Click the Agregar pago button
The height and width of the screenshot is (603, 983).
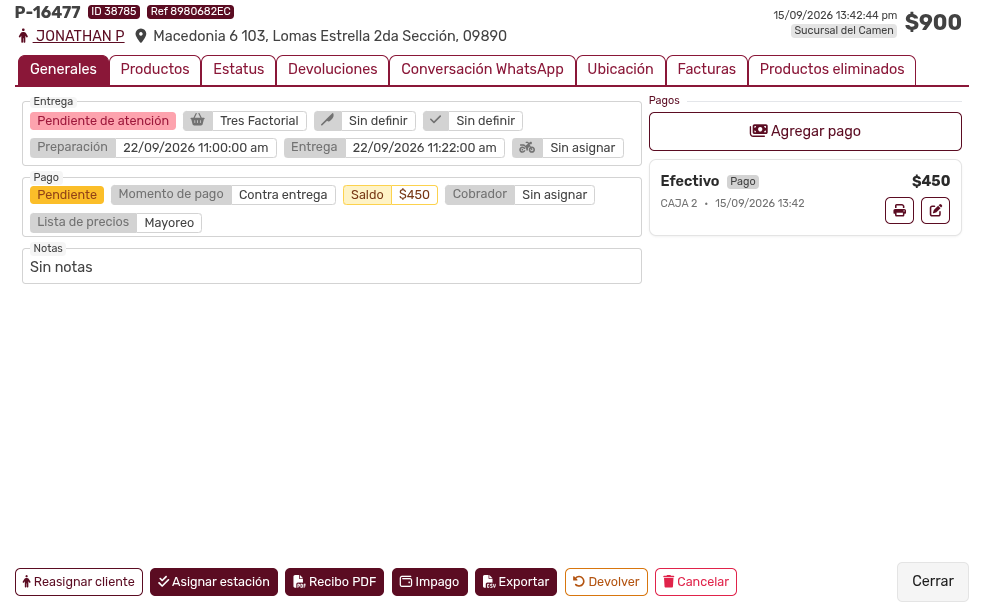805,132
